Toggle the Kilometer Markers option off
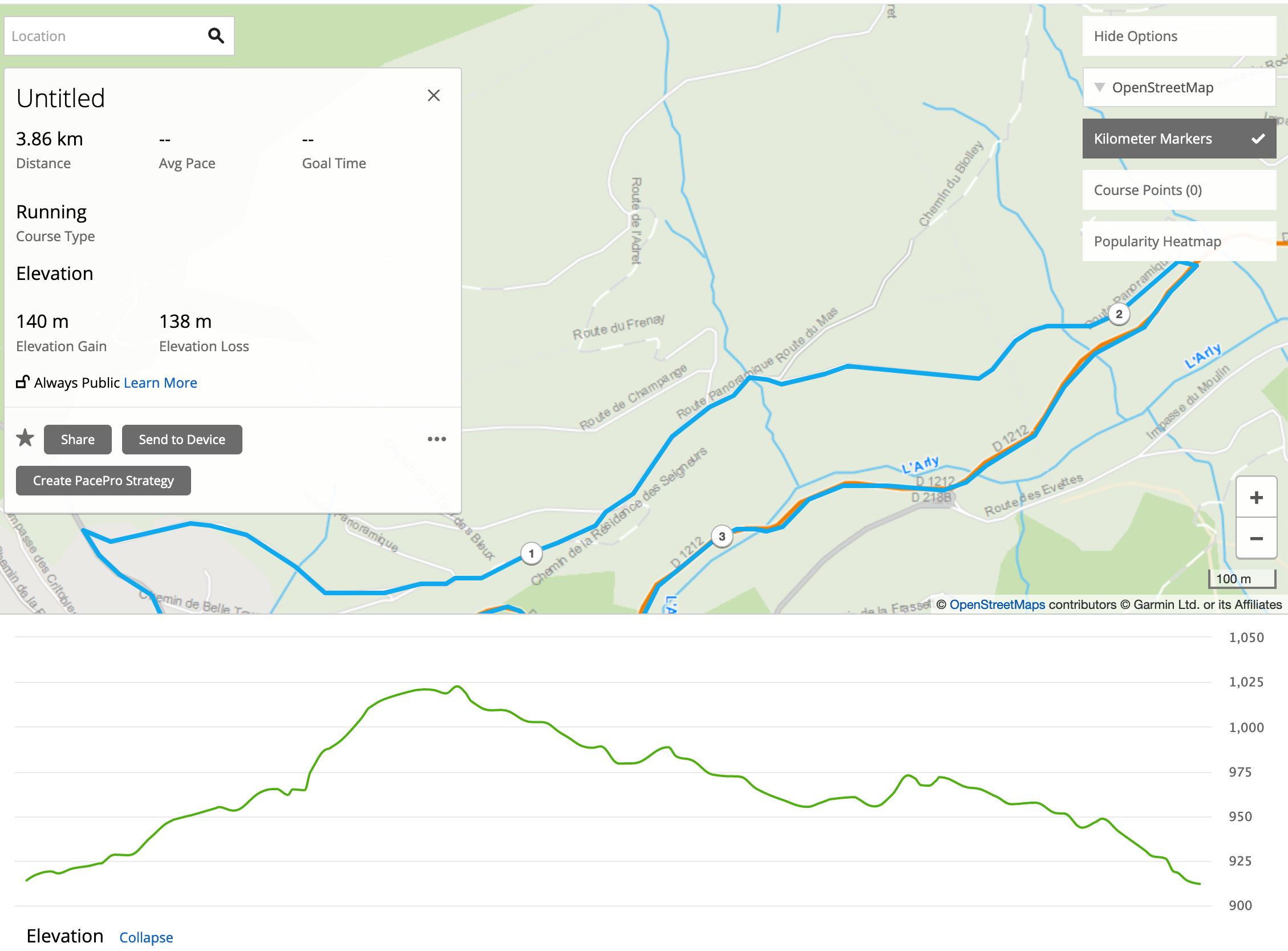The image size is (1288, 951). coord(1178,139)
